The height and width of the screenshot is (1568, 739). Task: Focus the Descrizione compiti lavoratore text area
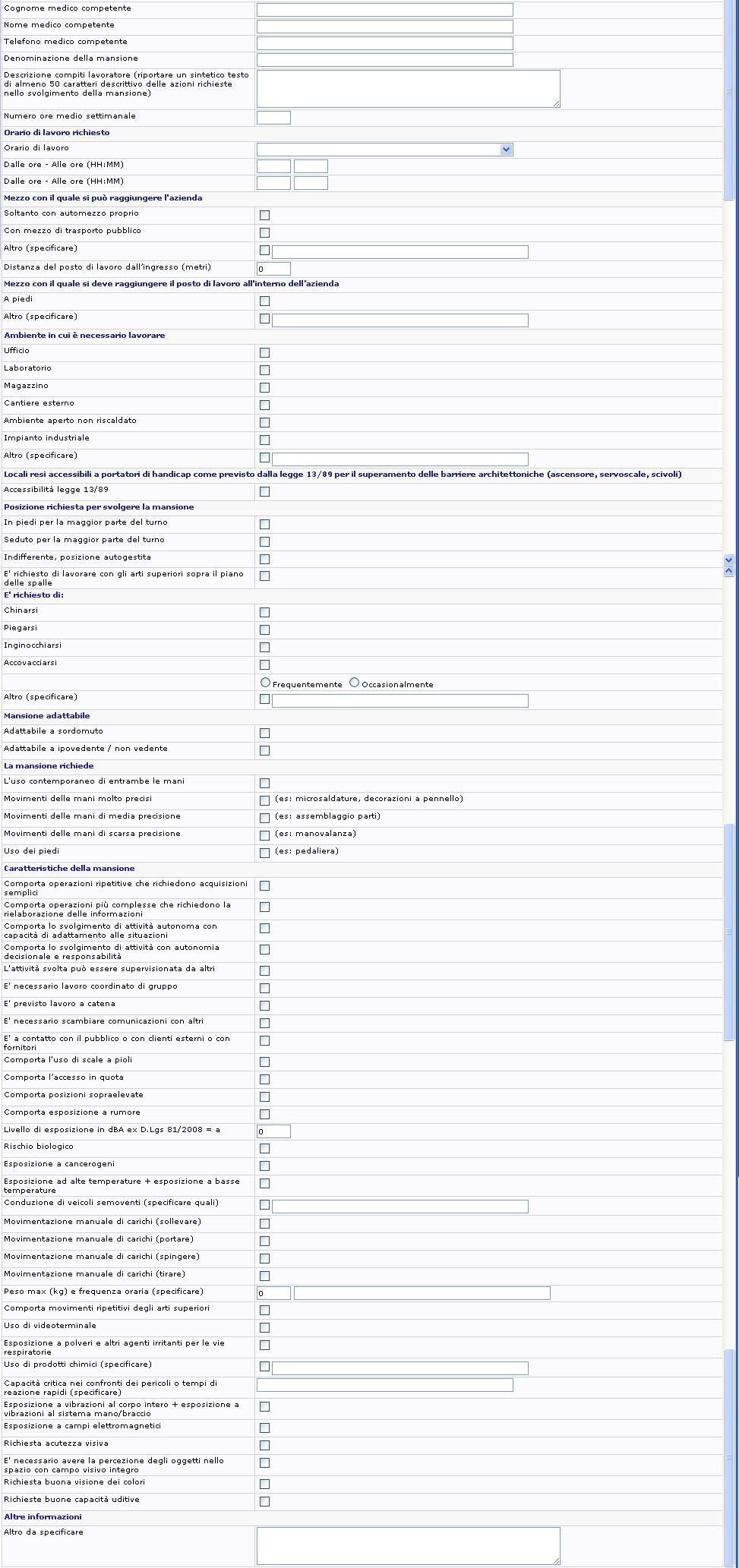tap(408, 89)
